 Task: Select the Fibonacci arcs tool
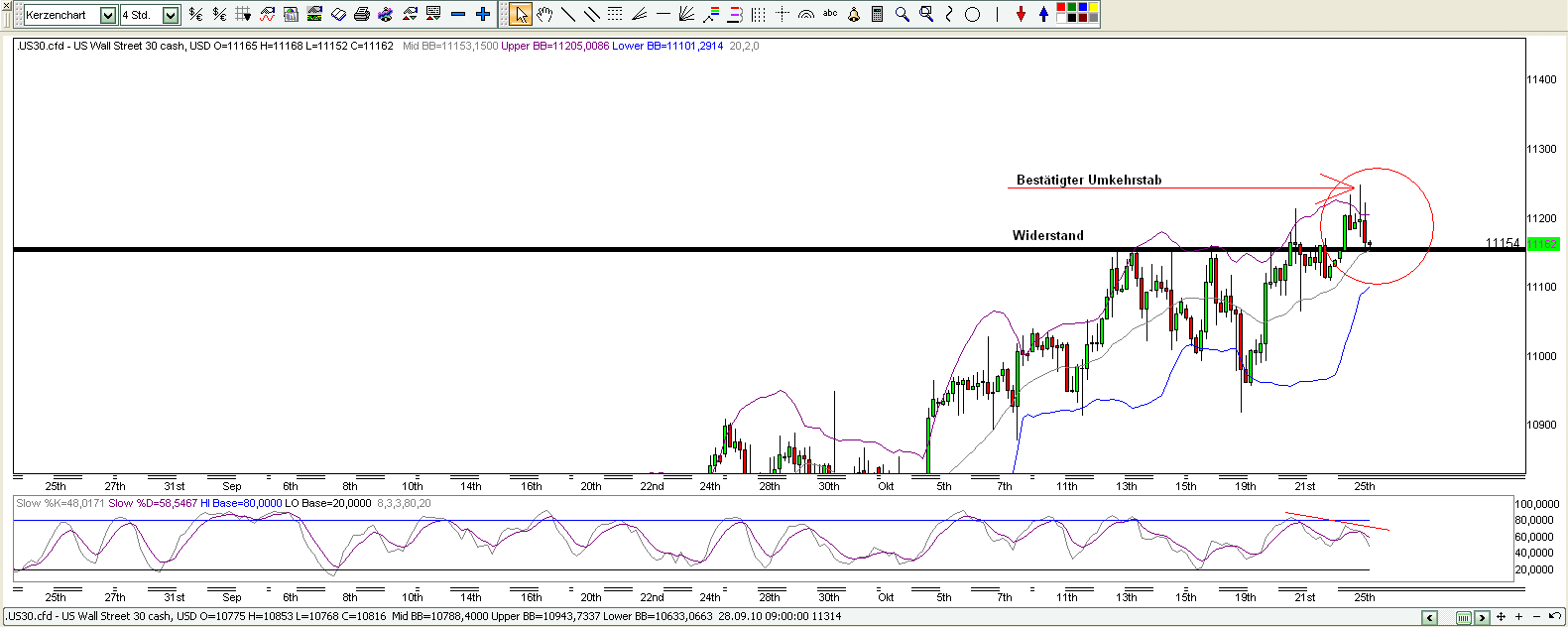pyautogui.click(x=806, y=15)
